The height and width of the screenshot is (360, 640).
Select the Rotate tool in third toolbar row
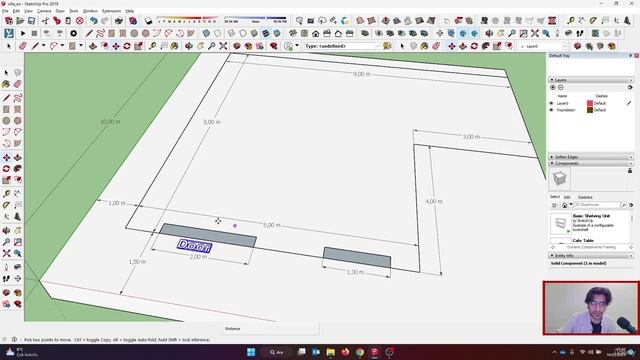tap(127, 46)
